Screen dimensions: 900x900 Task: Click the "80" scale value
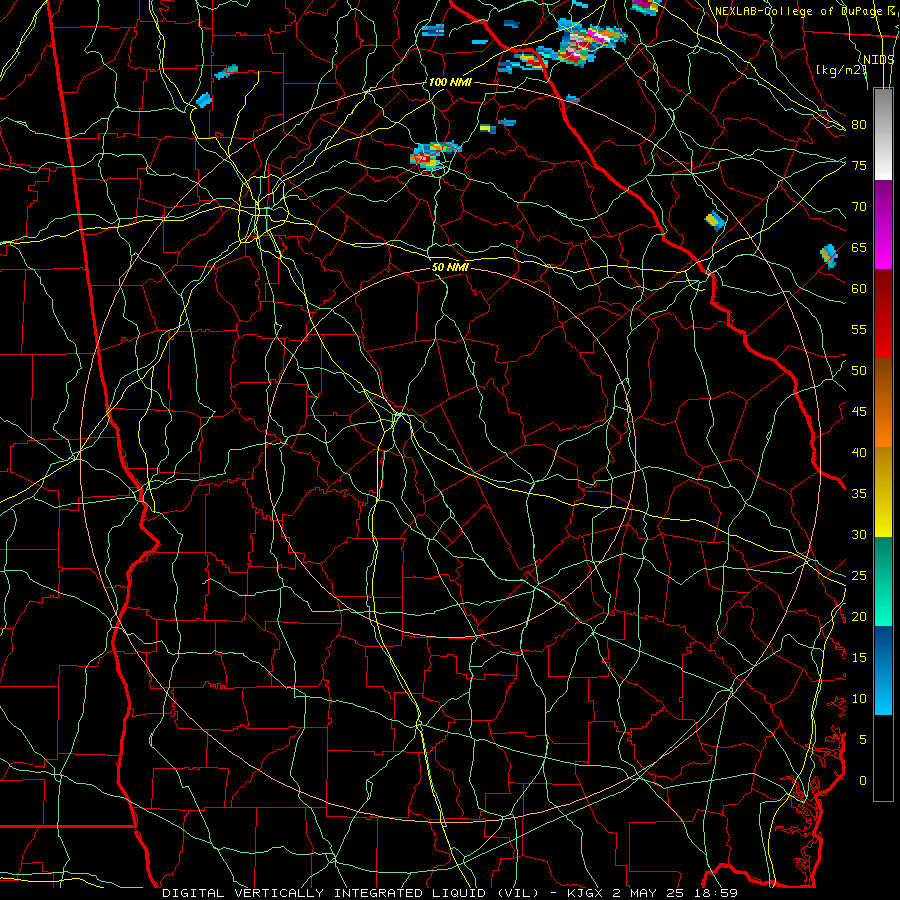(859, 125)
